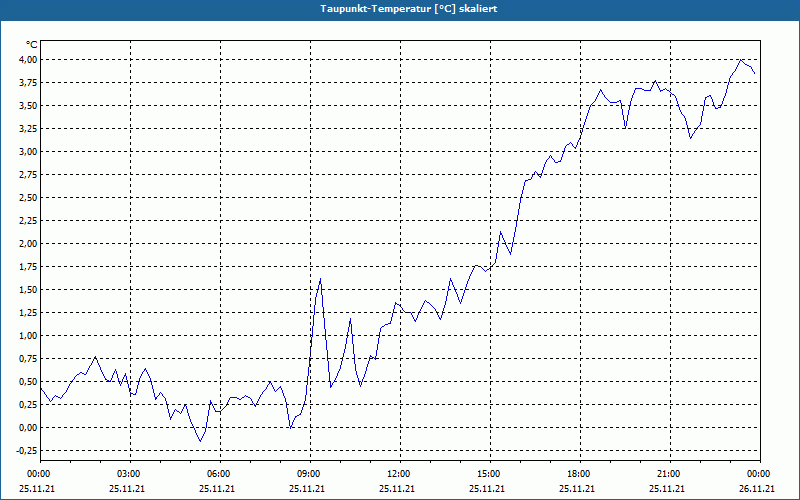Select the '-0,25' y-axis label
Viewport: 800px width, 500px height.
[x=27, y=451]
